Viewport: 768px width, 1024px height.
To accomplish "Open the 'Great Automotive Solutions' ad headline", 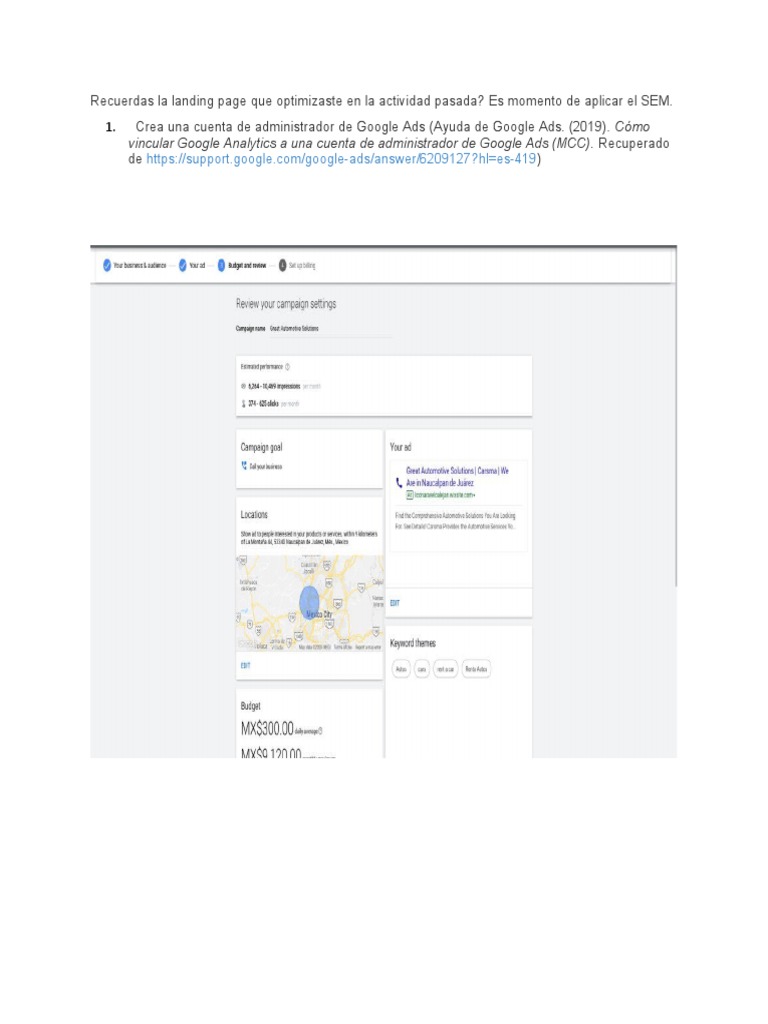I will (x=457, y=477).
